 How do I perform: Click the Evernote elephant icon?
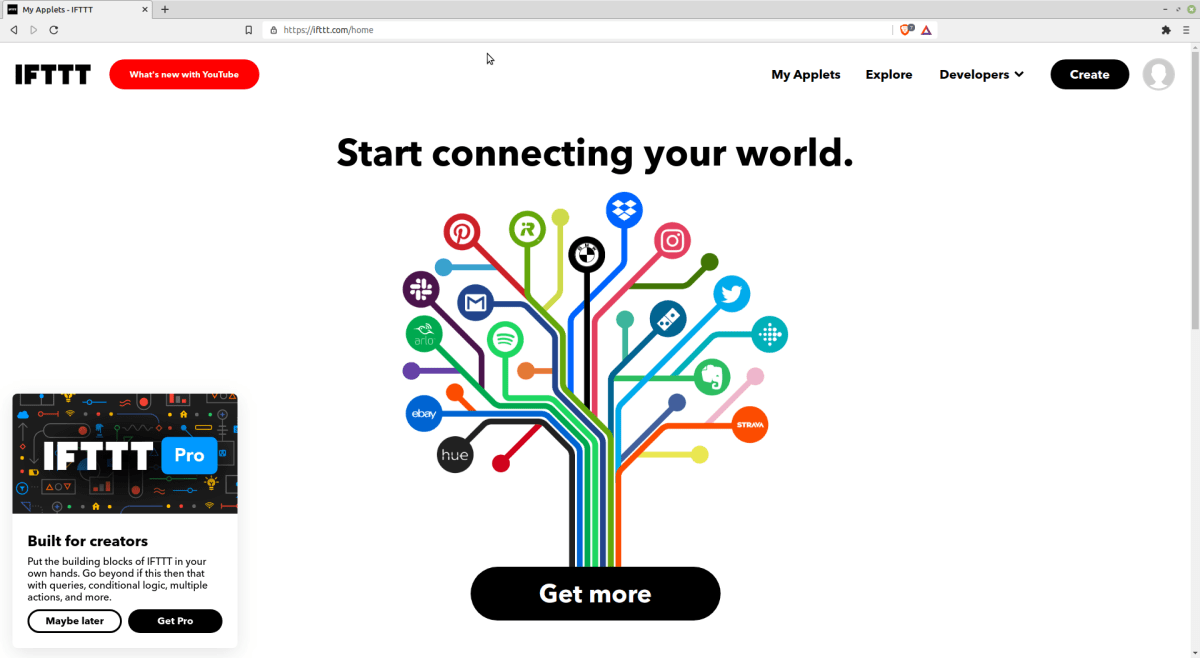712,377
